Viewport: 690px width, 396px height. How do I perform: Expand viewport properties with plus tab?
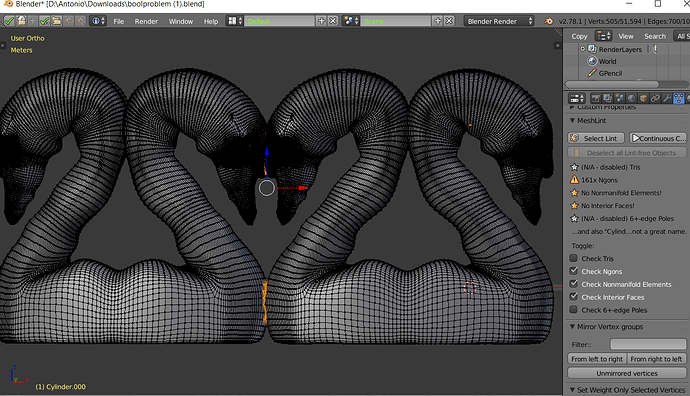(x=558, y=45)
